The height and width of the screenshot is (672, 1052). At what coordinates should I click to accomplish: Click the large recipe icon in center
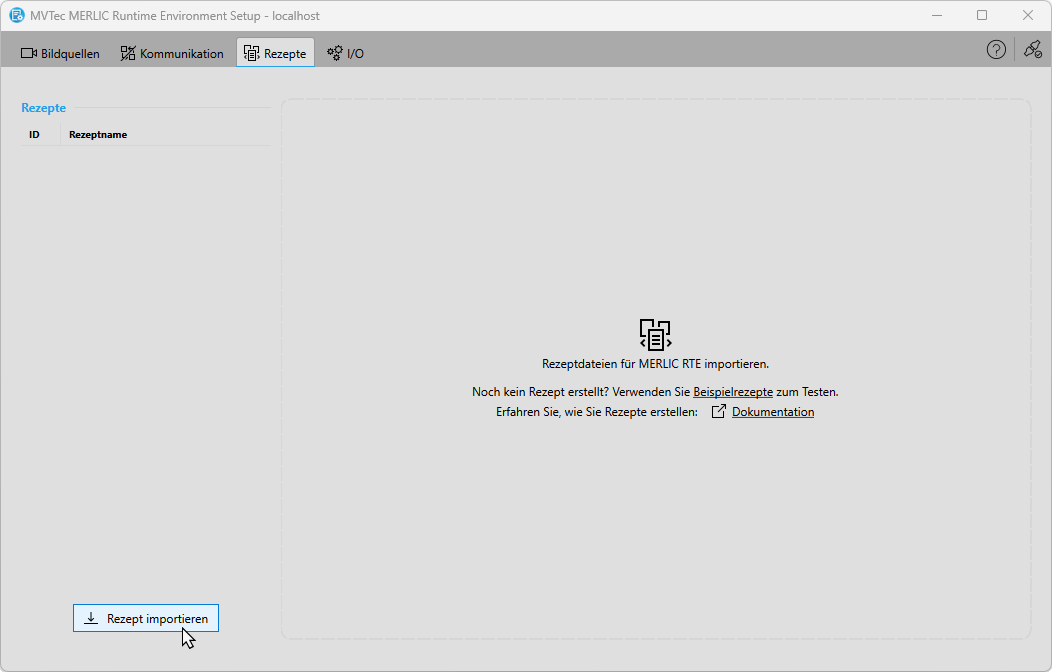(655, 334)
